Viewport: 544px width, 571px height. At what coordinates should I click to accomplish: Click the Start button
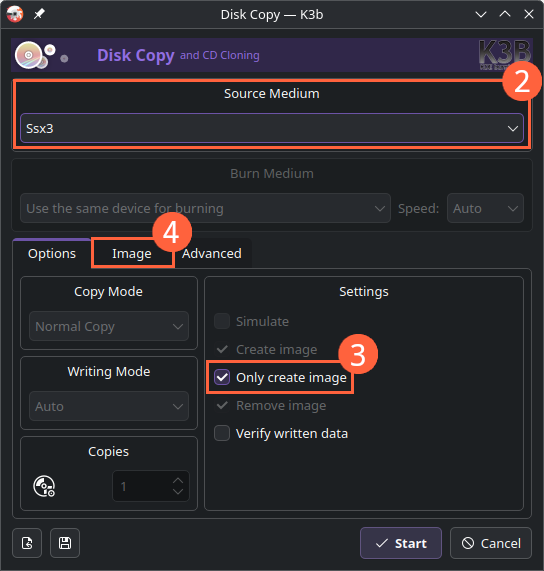401,543
